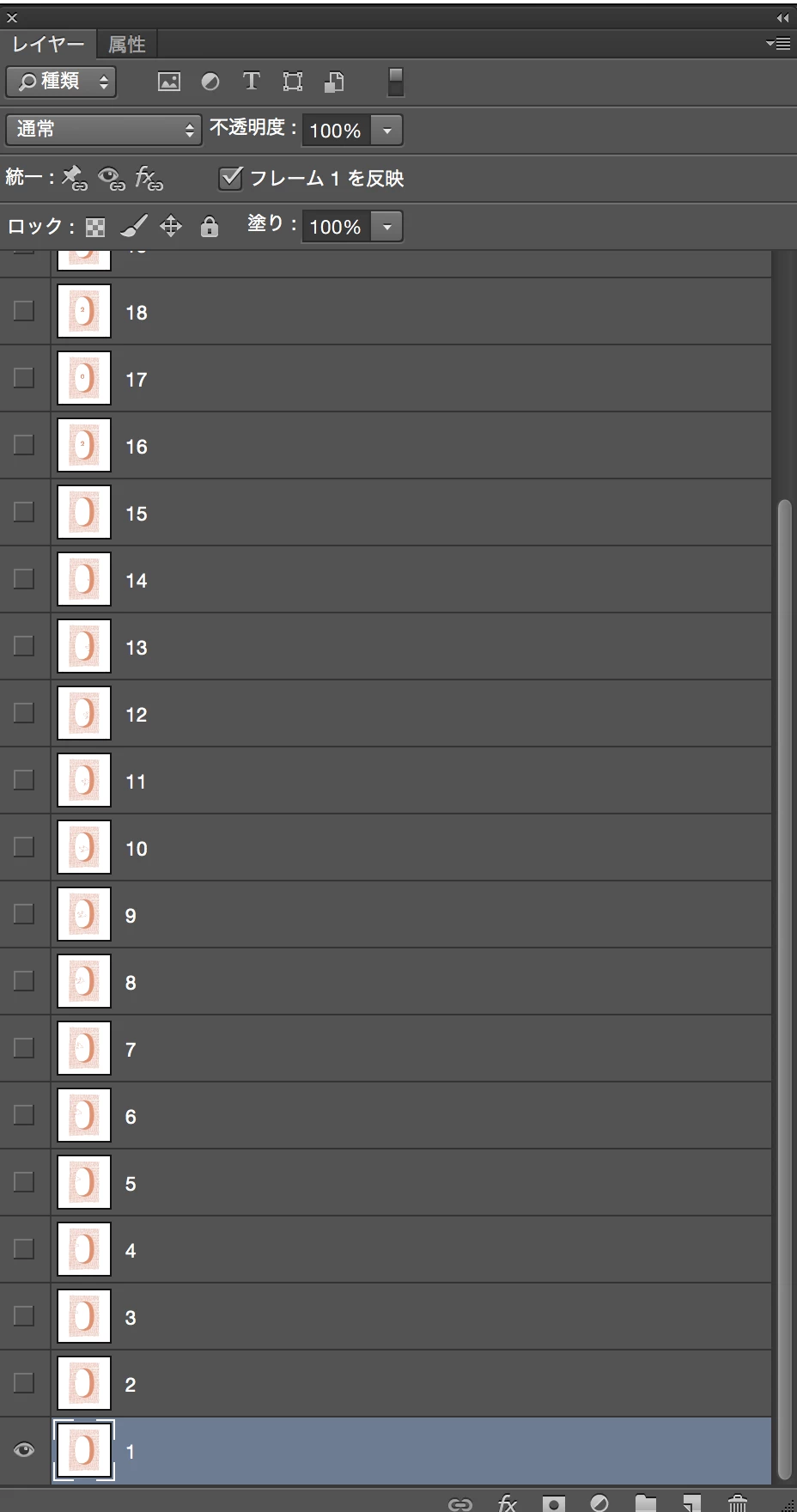
Task: Toggle the フレーム 1 を反映 checkbox
Action: tap(230, 178)
